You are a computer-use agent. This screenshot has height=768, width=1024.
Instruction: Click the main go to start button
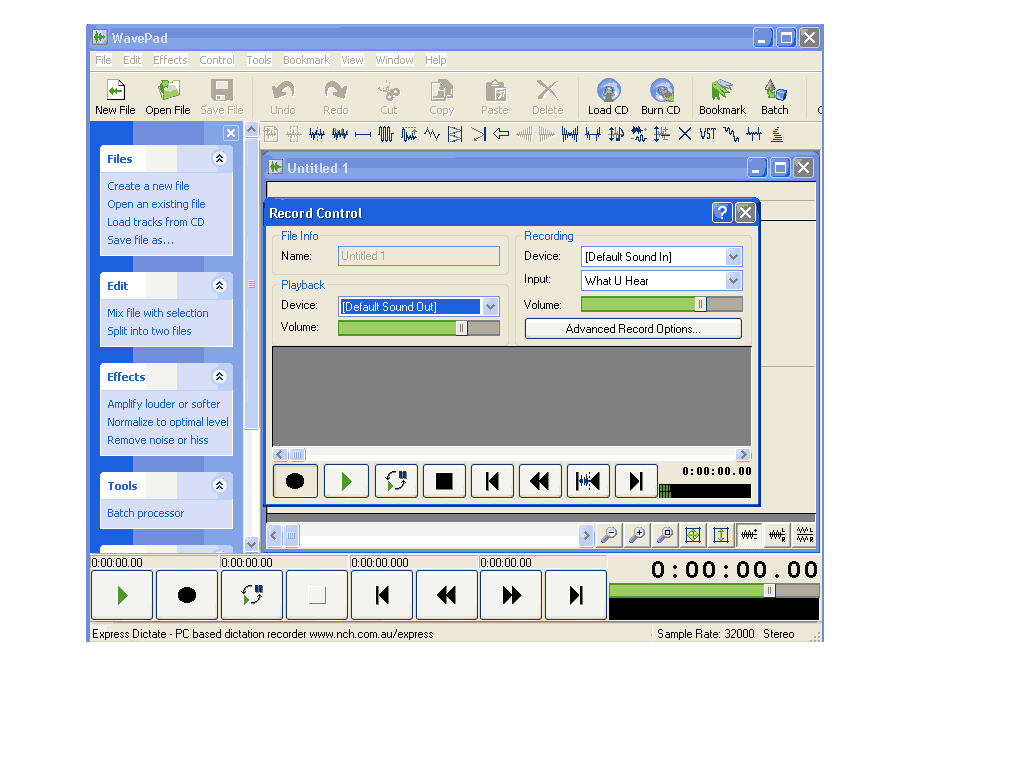pyautogui.click(x=382, y=595)
